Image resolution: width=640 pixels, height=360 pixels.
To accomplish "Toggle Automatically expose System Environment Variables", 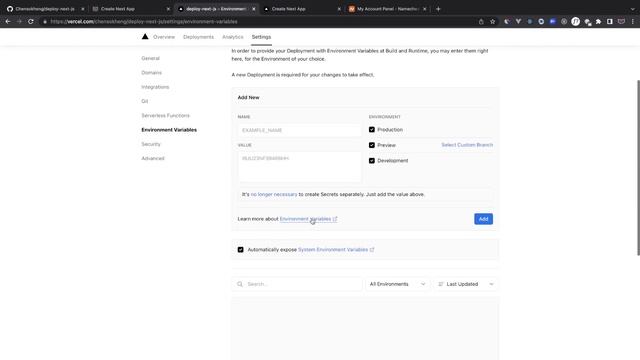I will point(240,249).
